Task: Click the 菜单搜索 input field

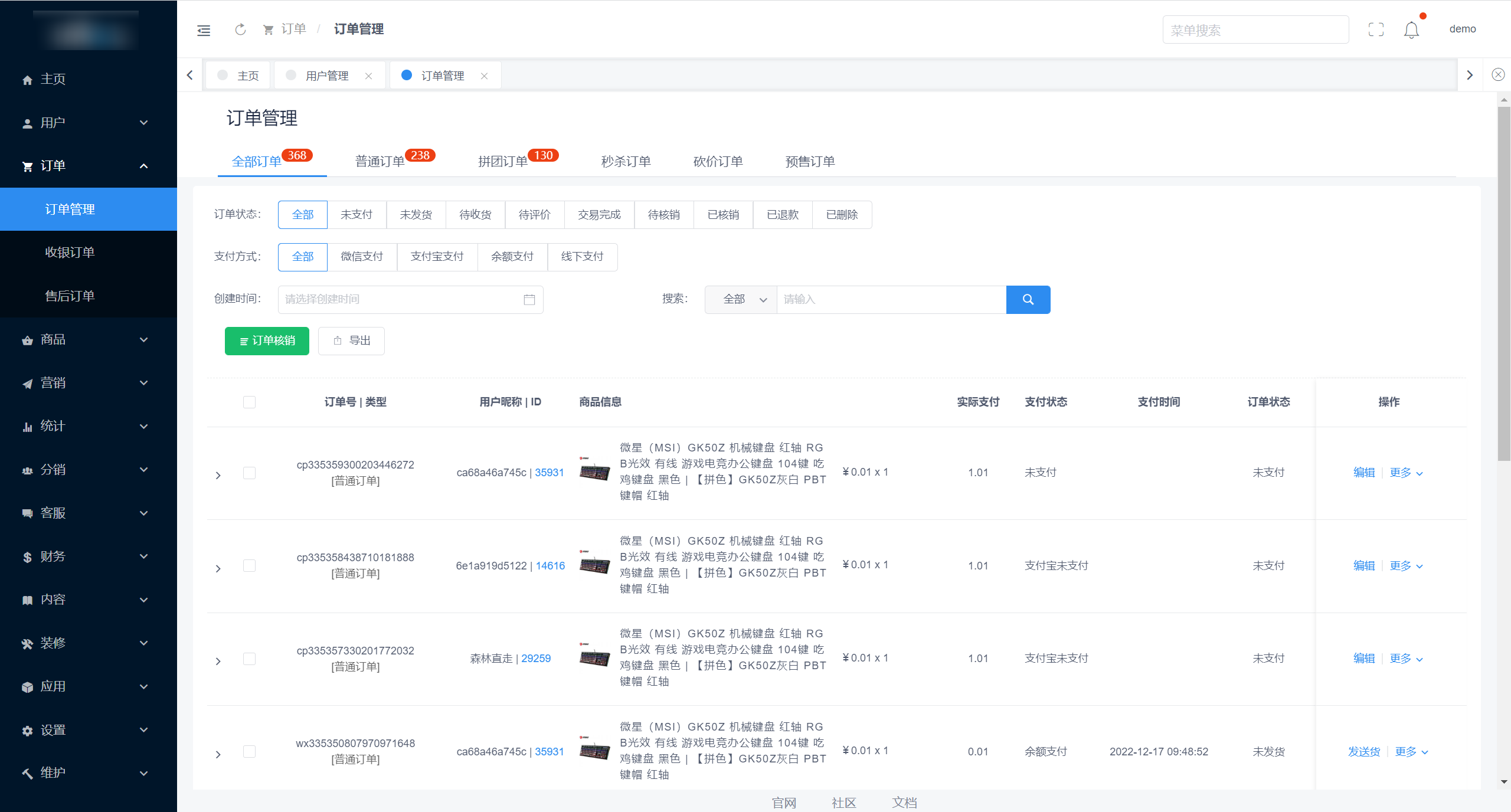Action: click(1255, 30)
